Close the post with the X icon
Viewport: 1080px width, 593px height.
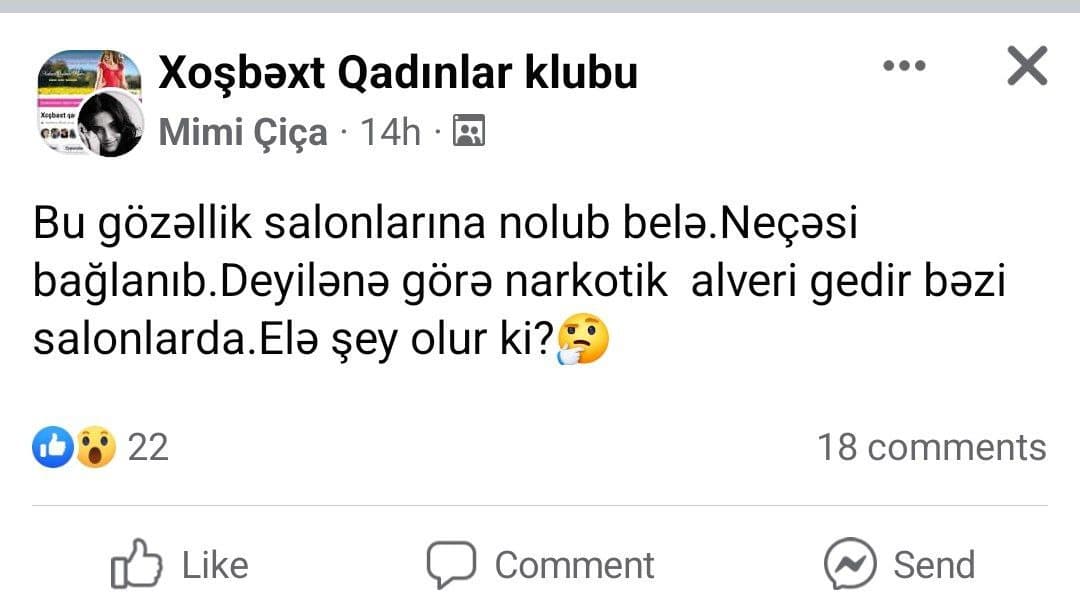coord(1027,65)
